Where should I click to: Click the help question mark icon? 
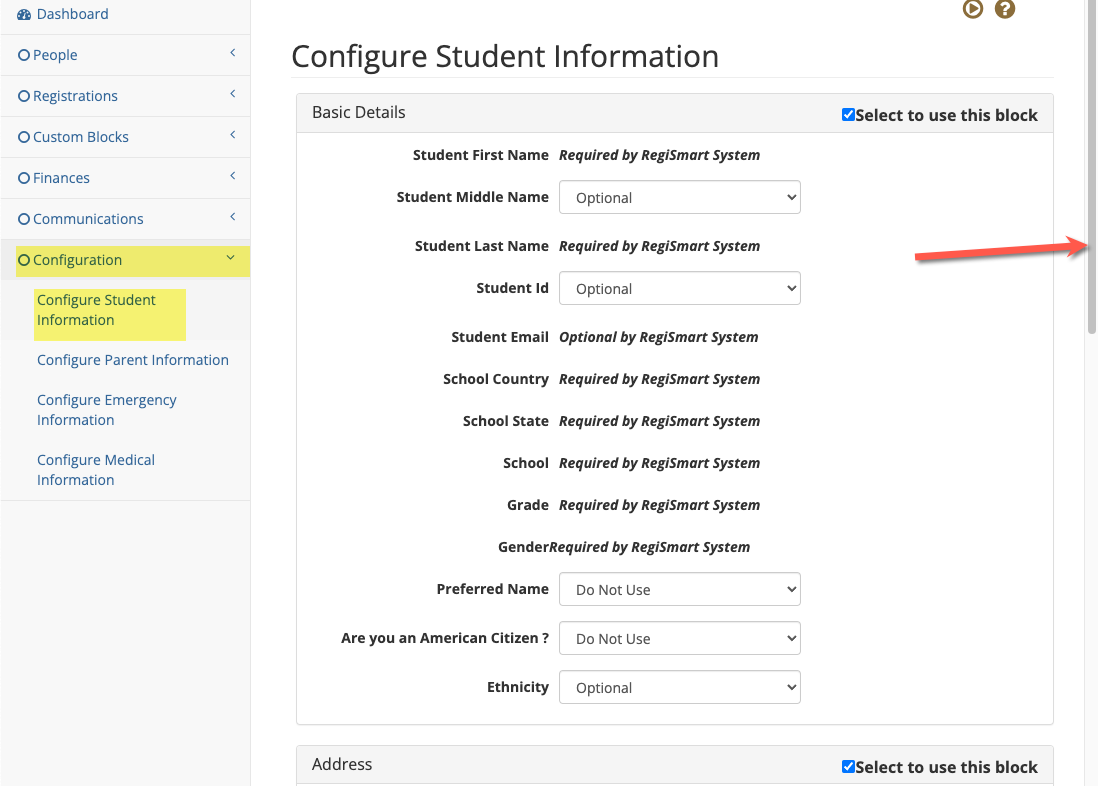[1004, 9]
